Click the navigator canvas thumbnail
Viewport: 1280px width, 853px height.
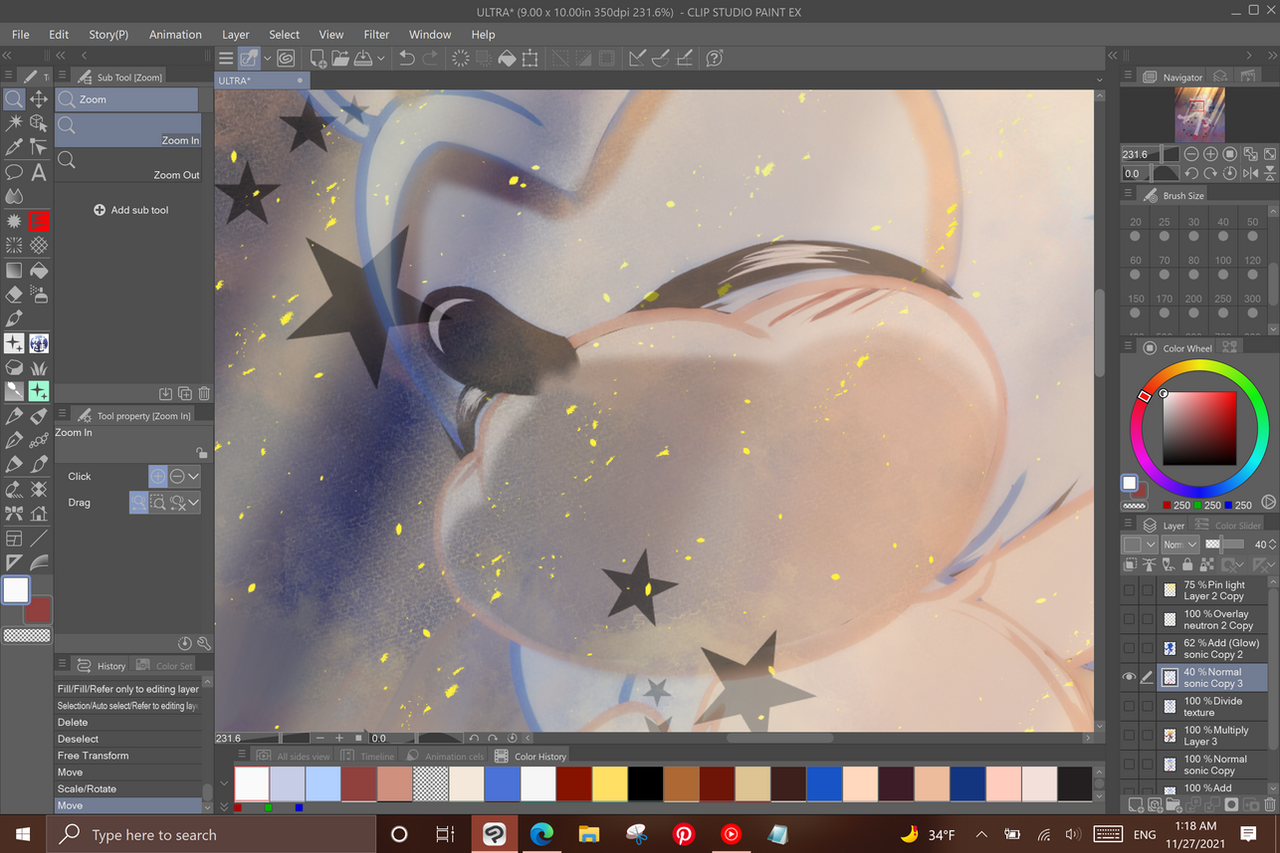[x=1199, y=114]
